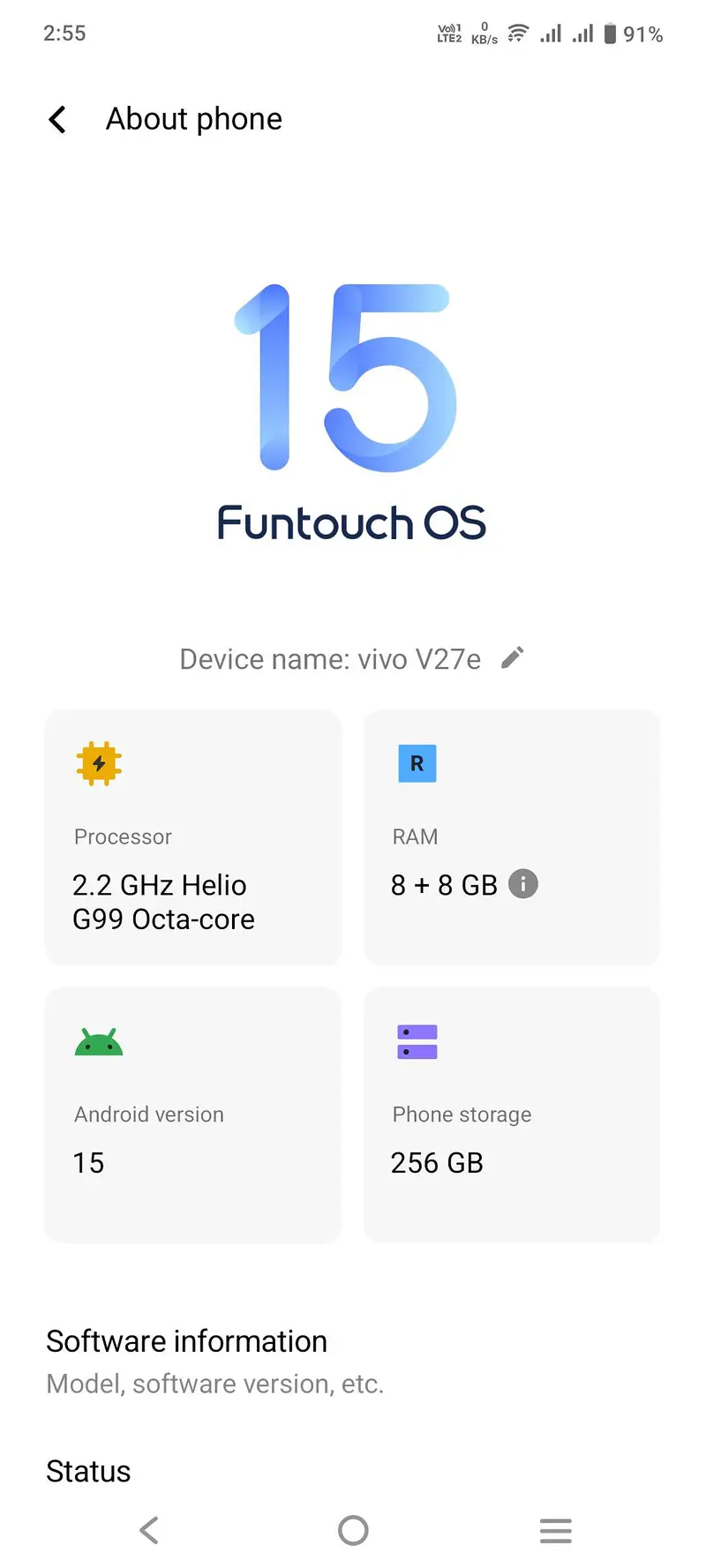
Task: Tap the yellow processor chip icon
Action: point(99,763)
